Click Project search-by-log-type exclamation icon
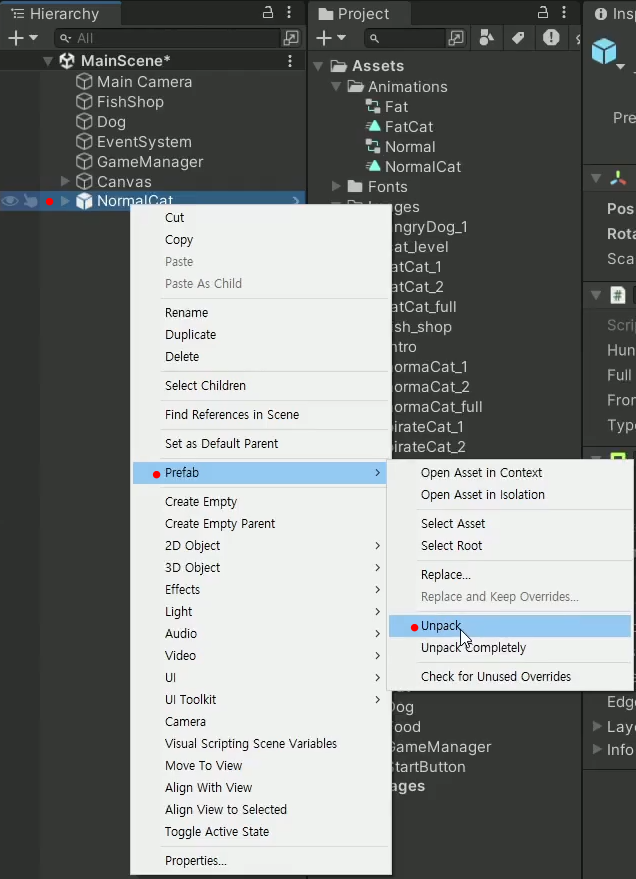636x879 pixels. pyautogui.click(x=551, y=38)
